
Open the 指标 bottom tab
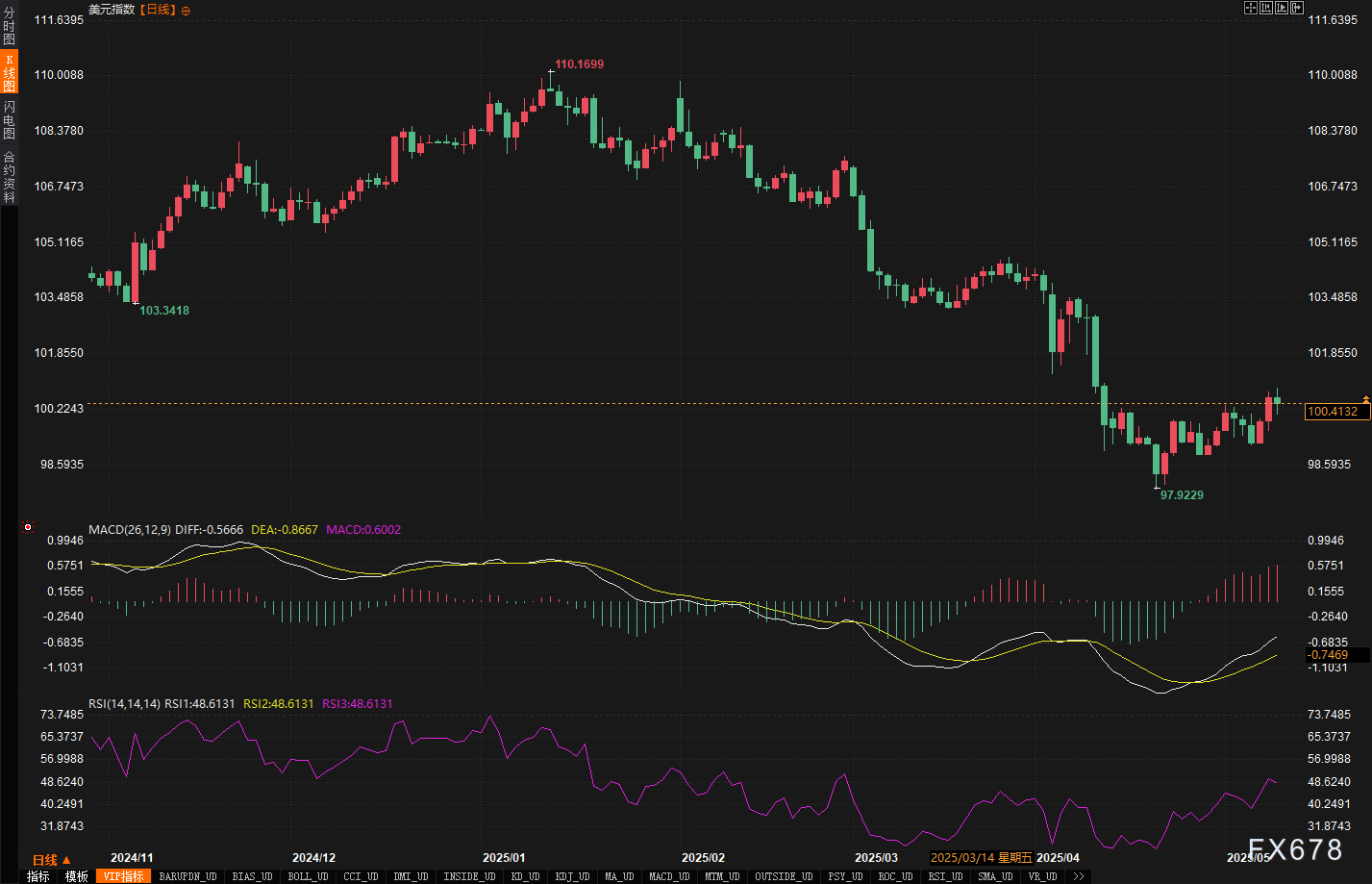pos(38,876)
